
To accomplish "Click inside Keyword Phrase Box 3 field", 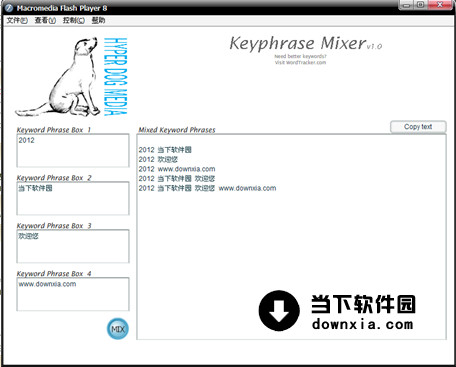I will coord(73,246).
